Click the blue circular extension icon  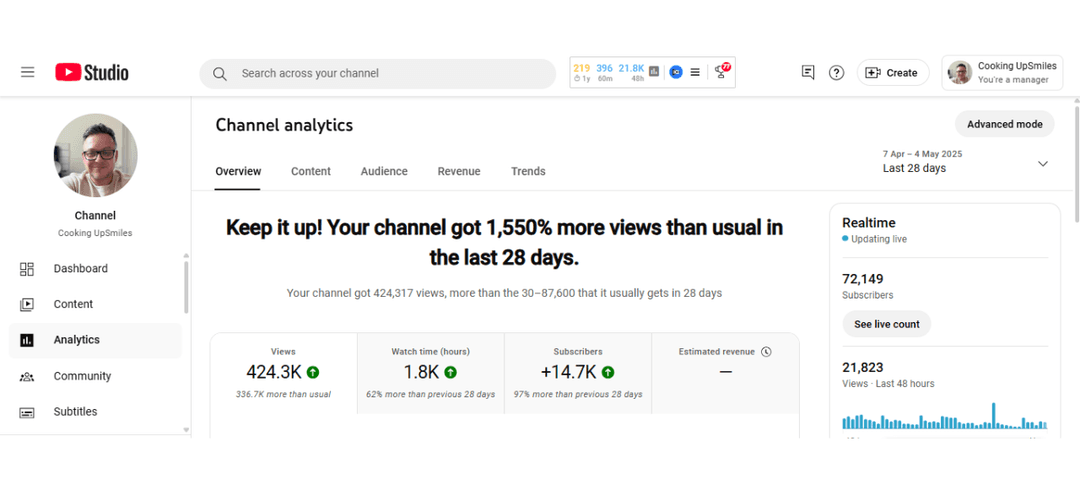tap(676, 72)
